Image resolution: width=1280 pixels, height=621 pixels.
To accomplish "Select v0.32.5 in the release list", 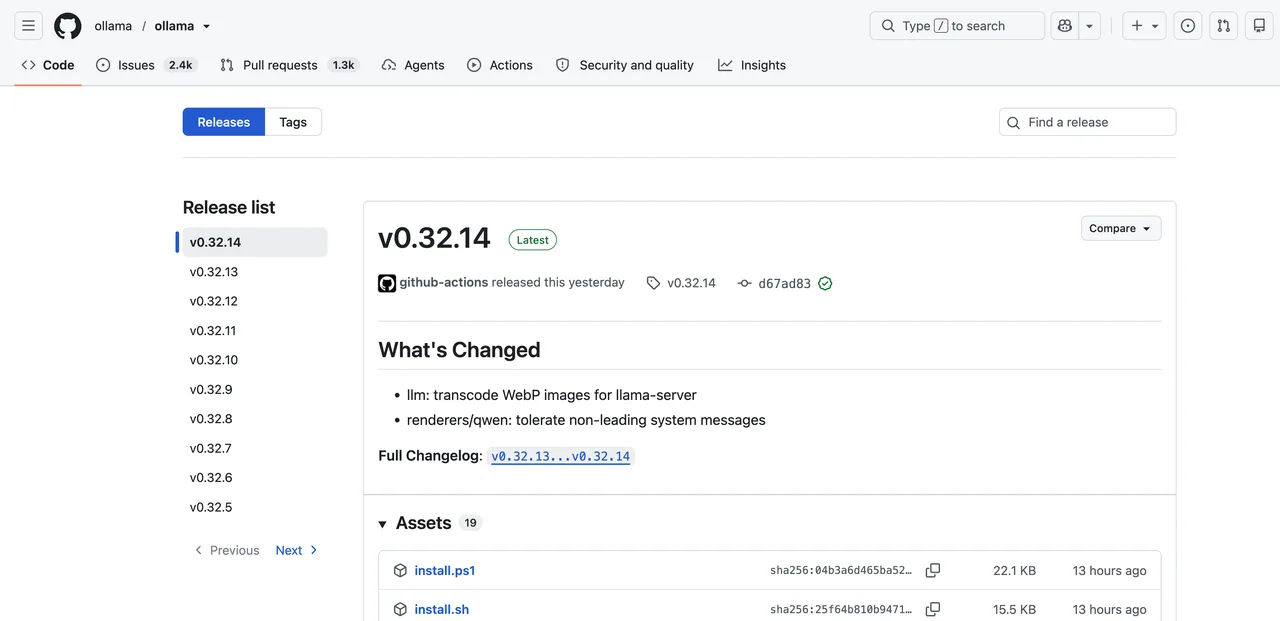I will (x=254, y=507).
